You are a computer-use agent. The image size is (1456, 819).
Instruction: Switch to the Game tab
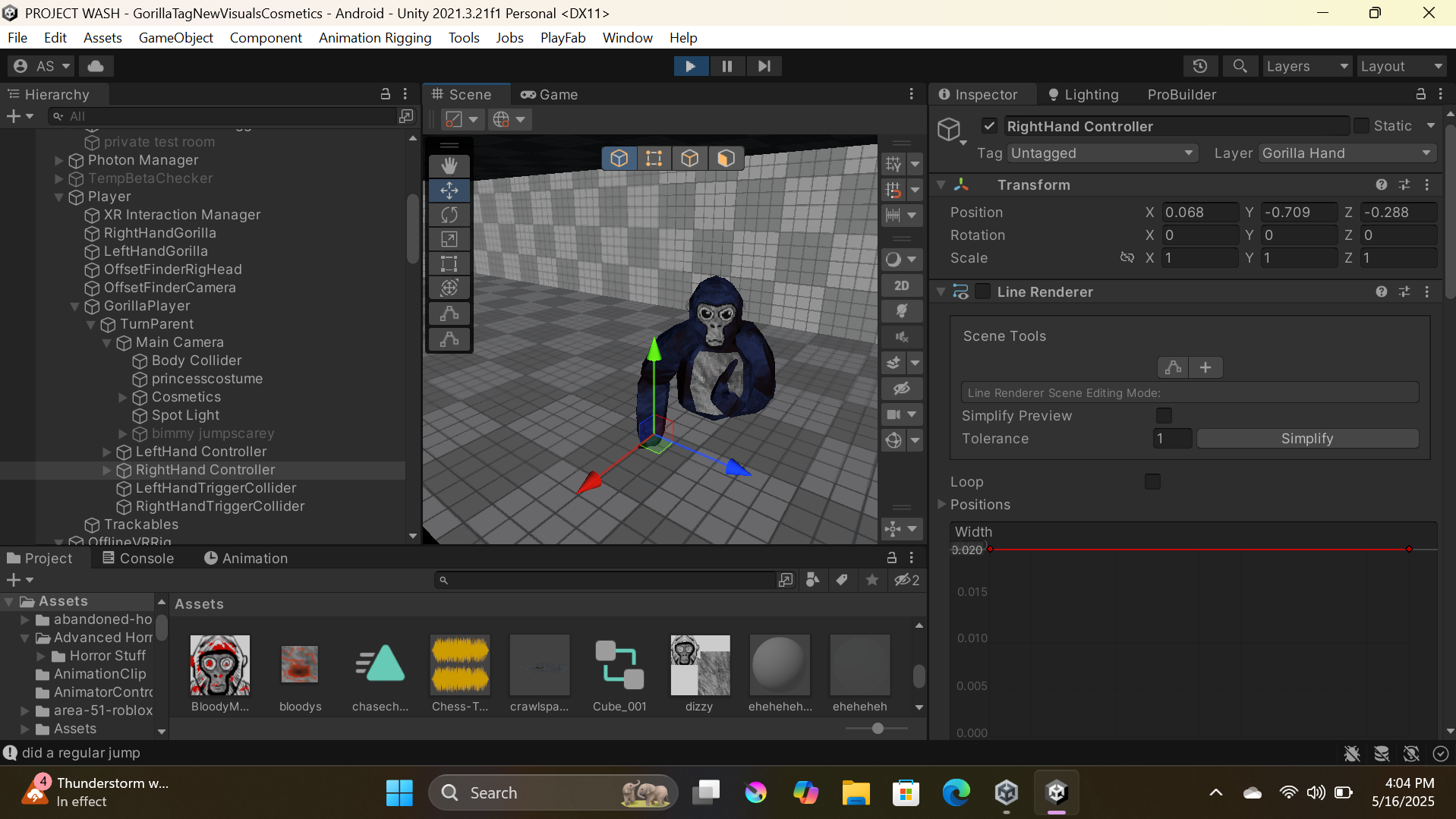(550, 94)
